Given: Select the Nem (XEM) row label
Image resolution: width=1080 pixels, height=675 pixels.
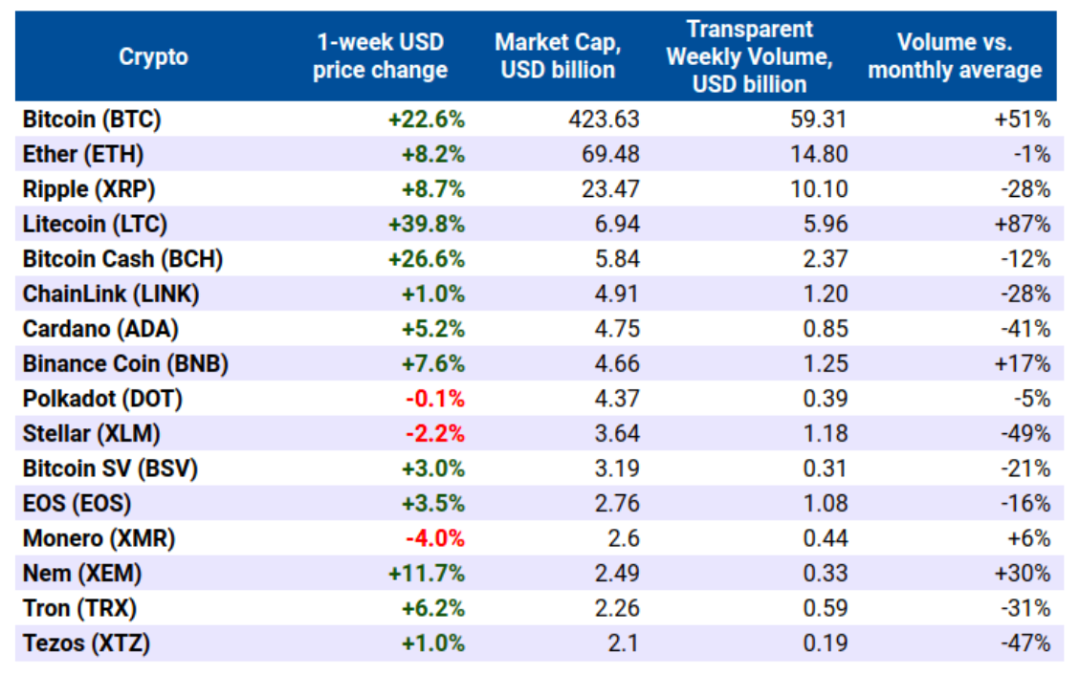Looking at the screenshot, I should (x=82, y=574).
